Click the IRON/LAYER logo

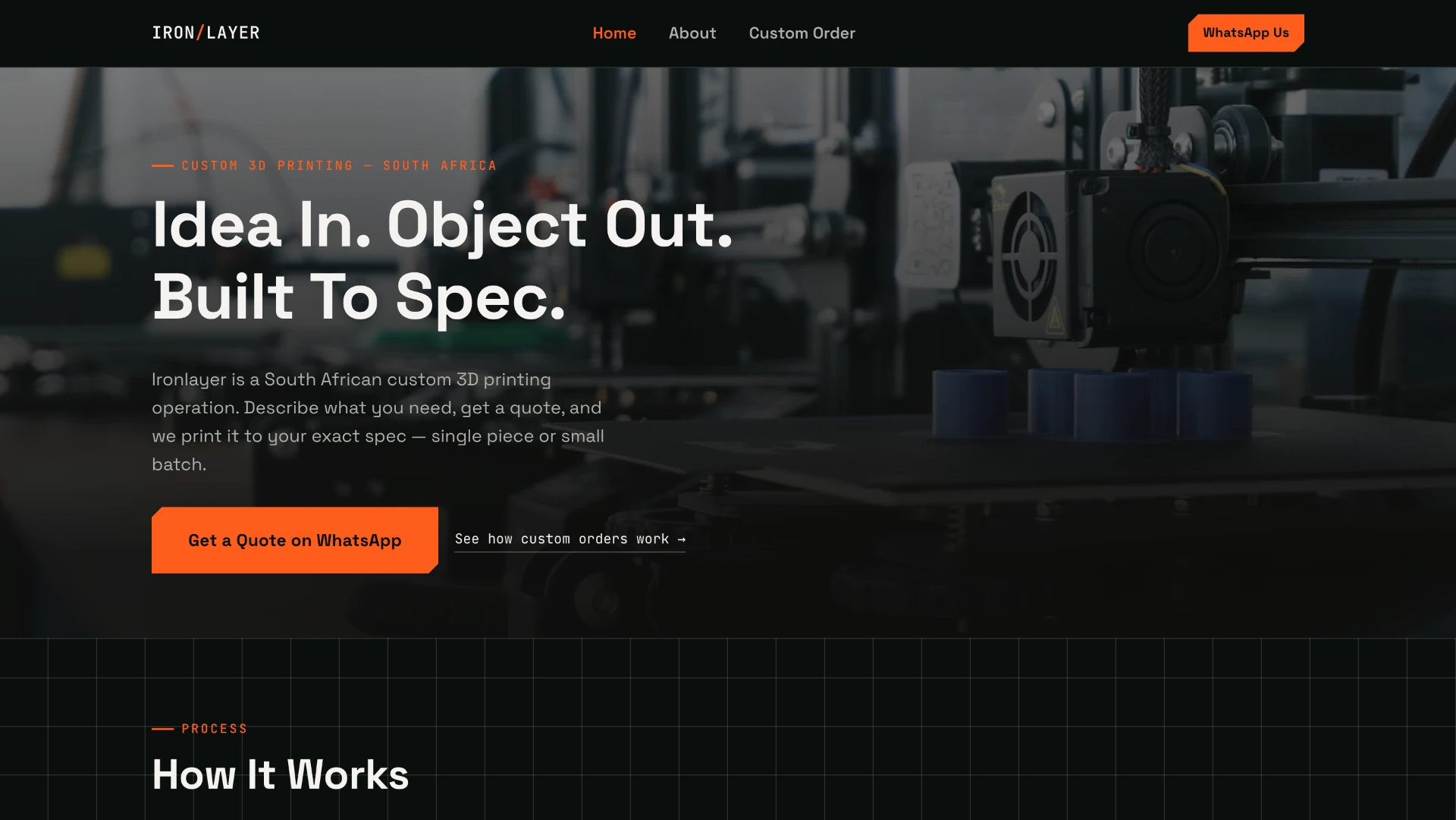(x=206, y=33)
